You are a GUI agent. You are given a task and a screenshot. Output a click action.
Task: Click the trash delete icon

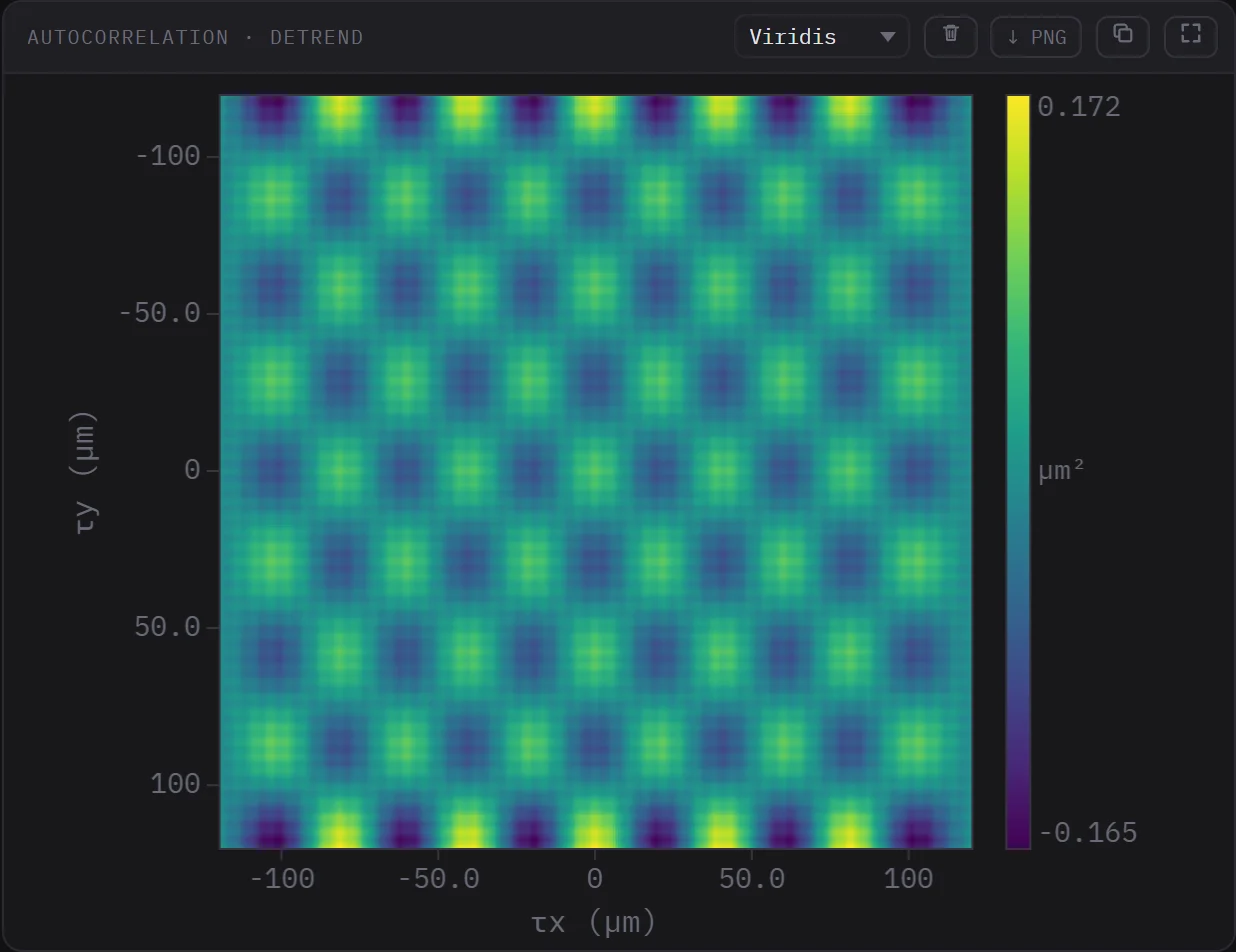pyautogui.click(x=950, y=37)
